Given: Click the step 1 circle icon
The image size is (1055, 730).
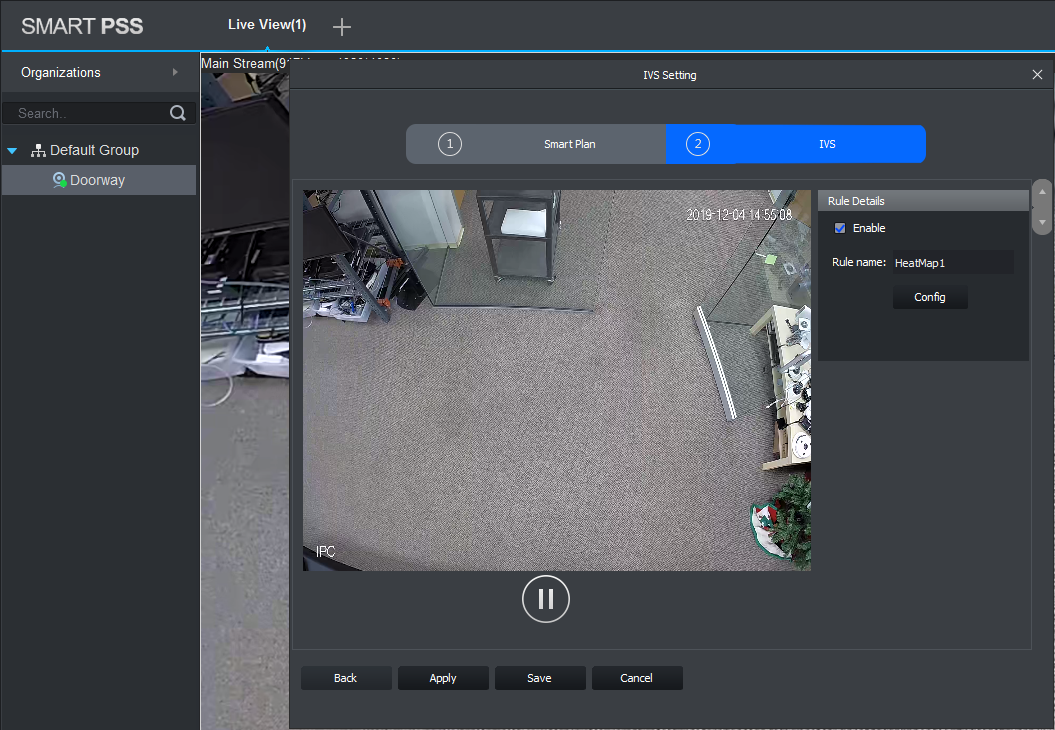Looking at the screenshot, I should [450, 144].
